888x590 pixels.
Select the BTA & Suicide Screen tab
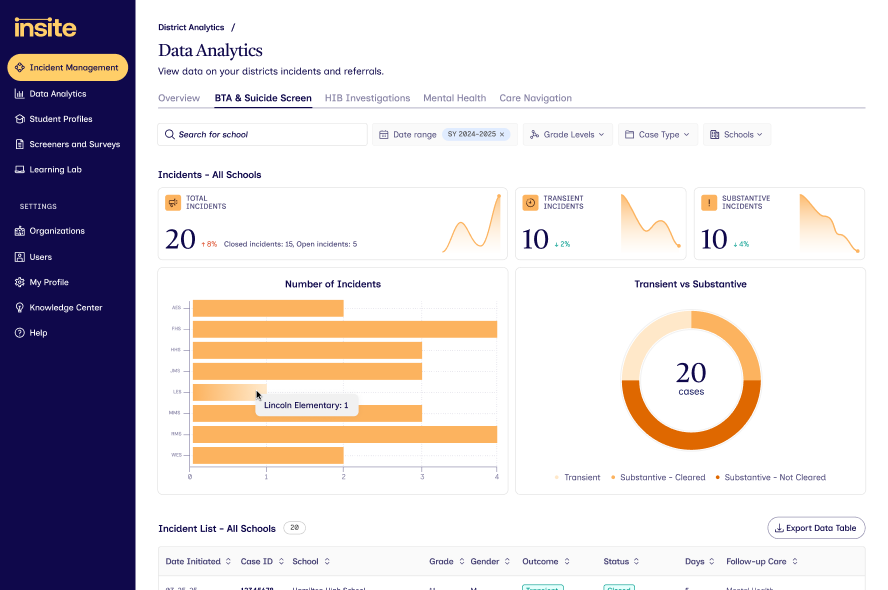point(263,98)
